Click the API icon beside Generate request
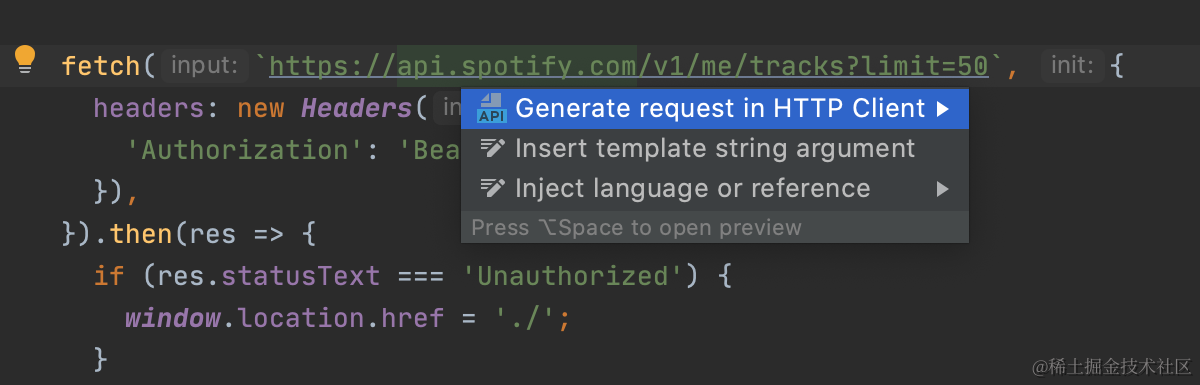Viewport: 1200px width, 385px height. 492,109
